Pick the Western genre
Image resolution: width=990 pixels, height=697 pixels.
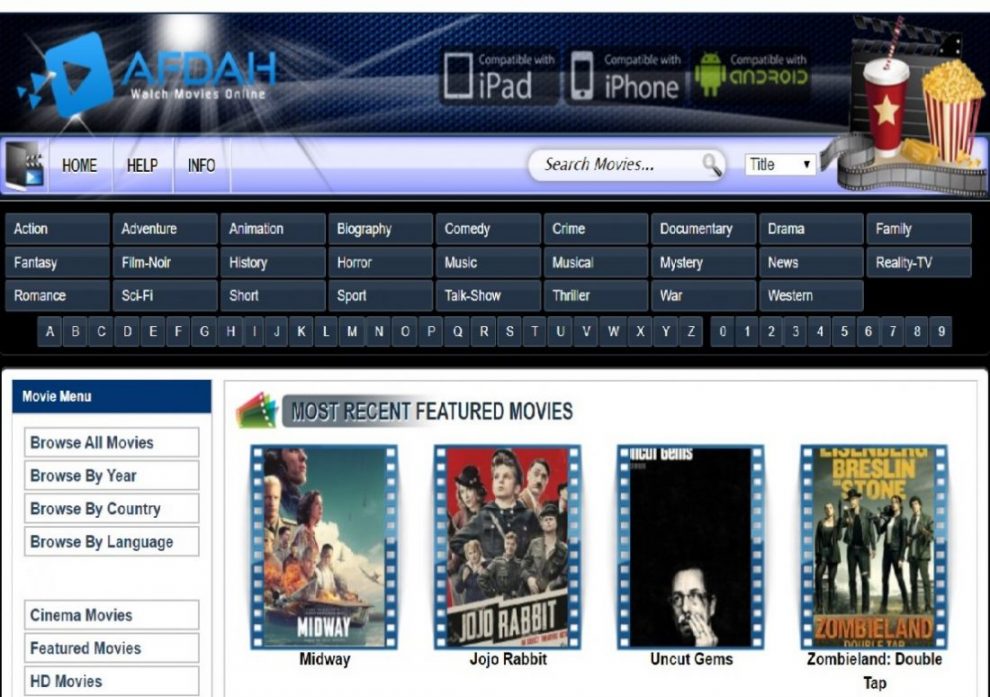coord(811,295)
